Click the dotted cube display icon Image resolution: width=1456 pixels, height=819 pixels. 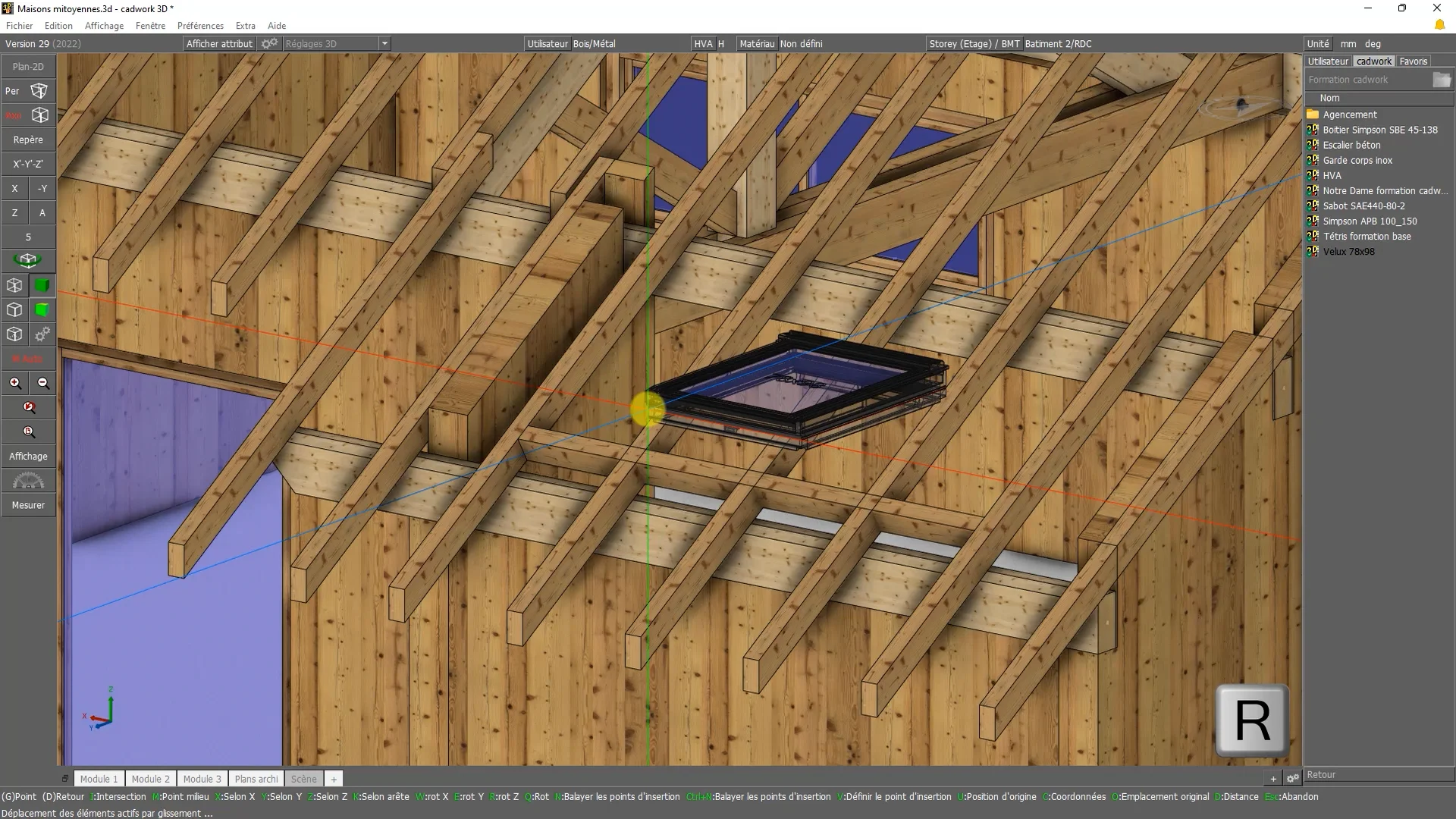tap(14, 334)
